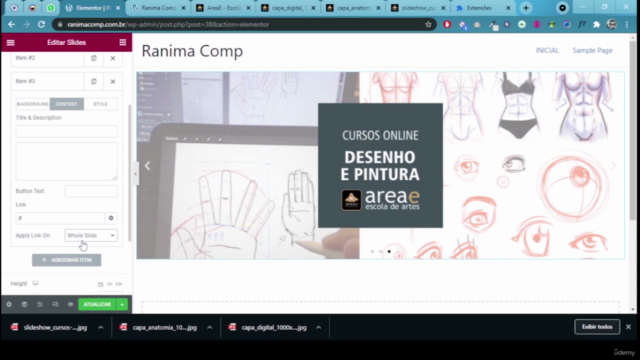Screen dimensions: 640x360
Task: Collapse the Item #3 slide row
Action: point(48,81)
